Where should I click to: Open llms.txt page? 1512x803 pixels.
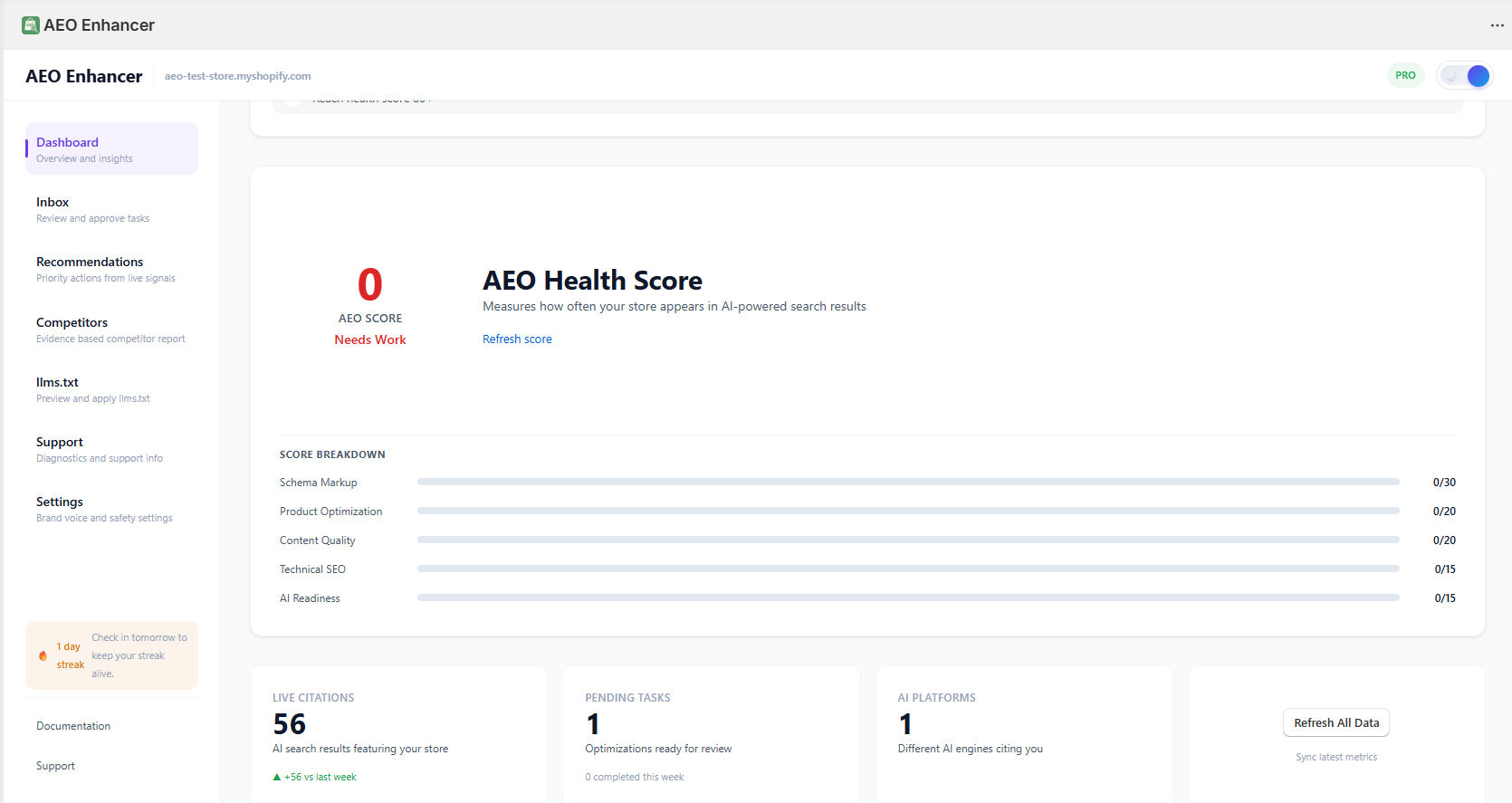(x=111, y=389)
